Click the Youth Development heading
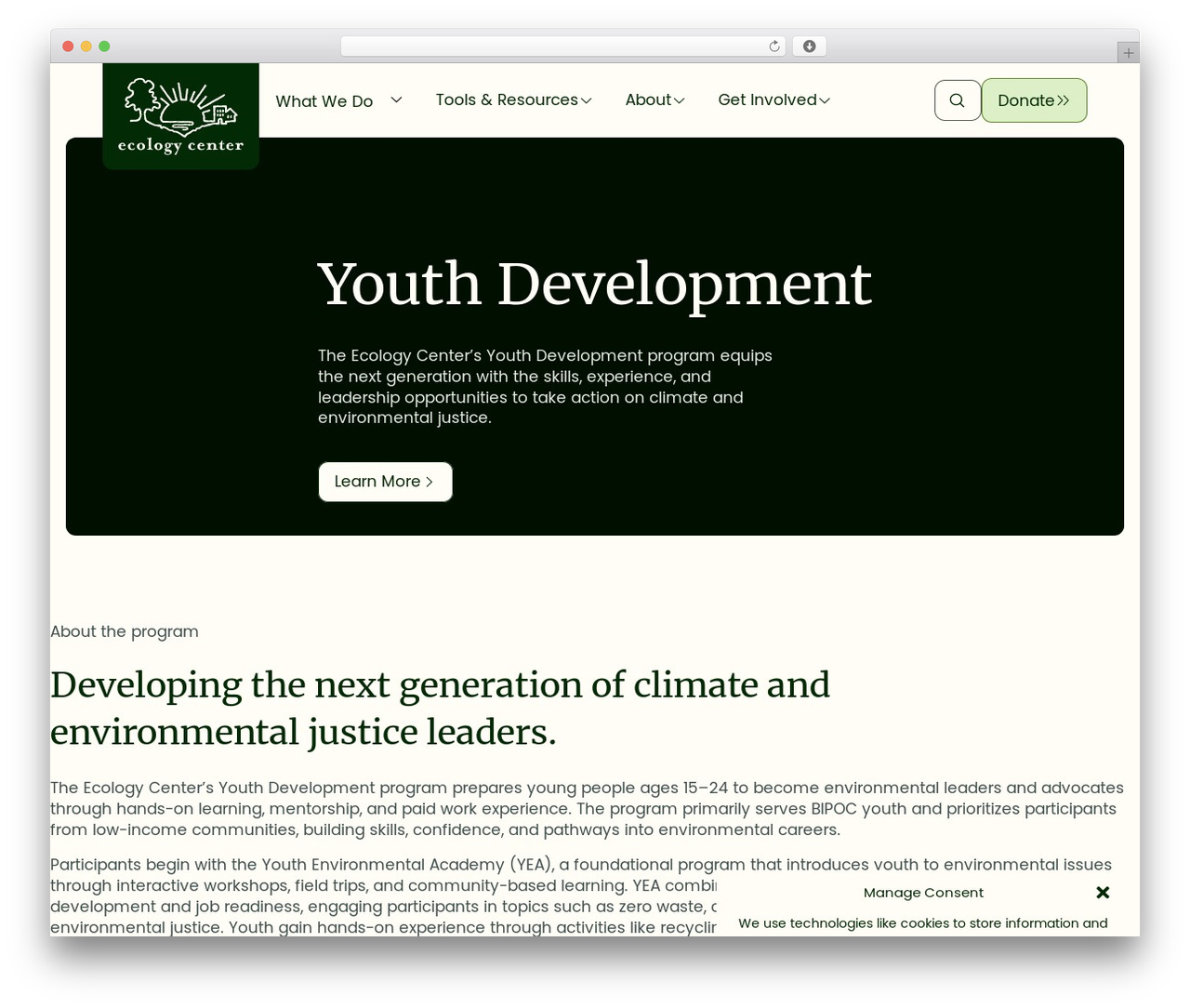The height and width of the screenshot is (1008, 1190). pos(595,284)
